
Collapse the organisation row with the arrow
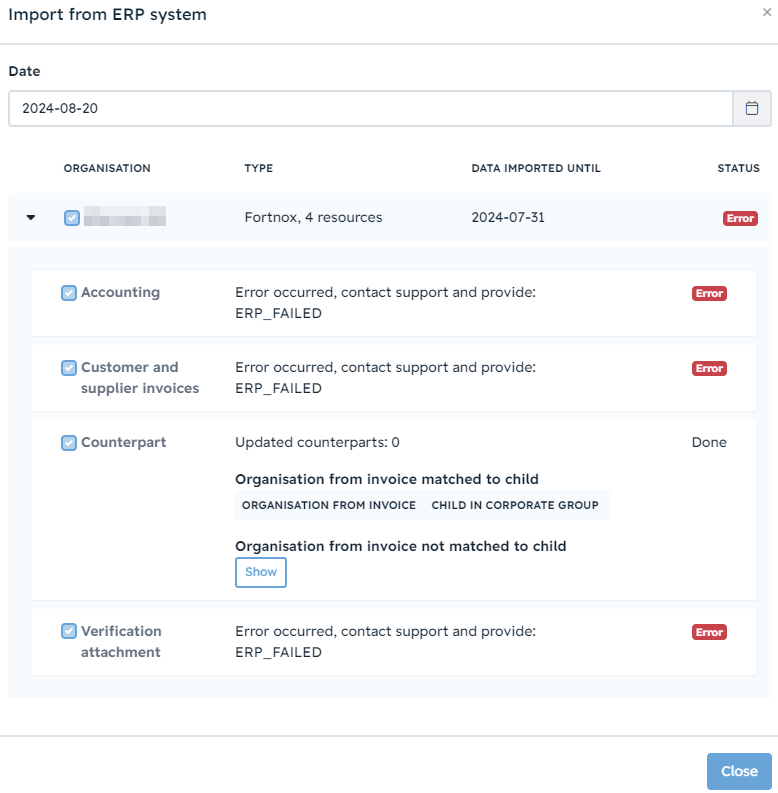[x=31, y=217]
